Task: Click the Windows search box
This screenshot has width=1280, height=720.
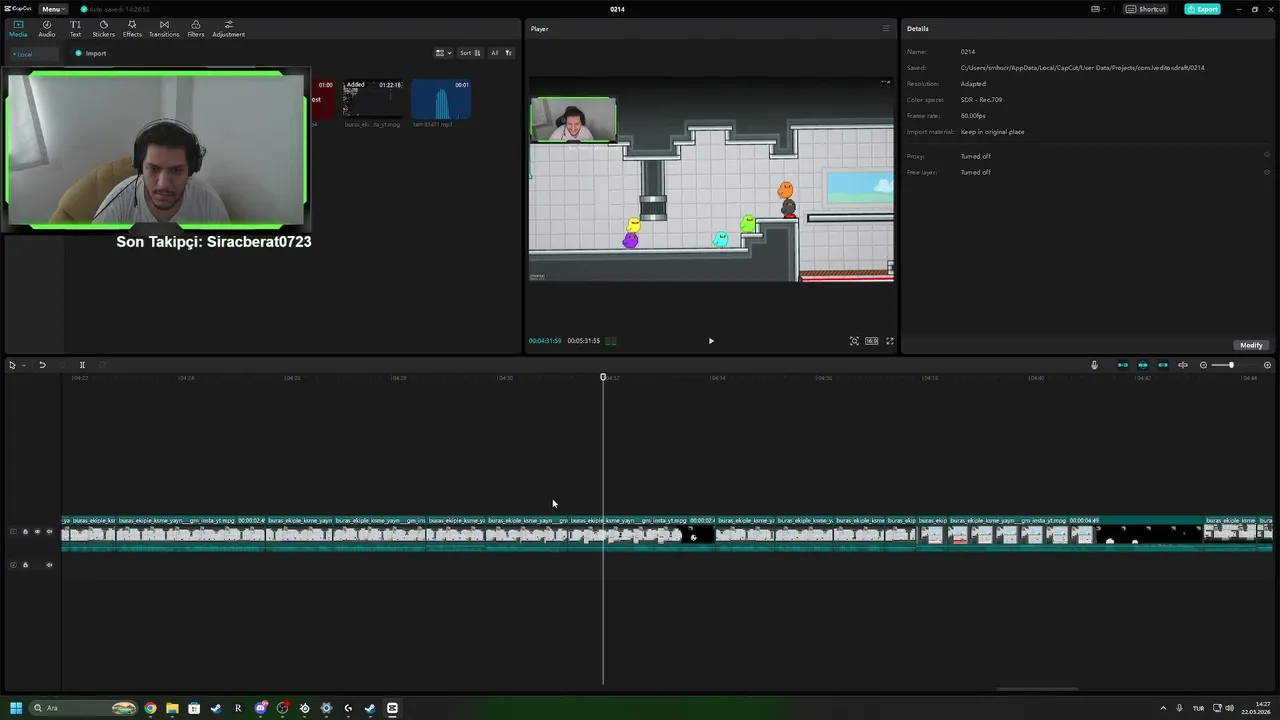Action: point(83,708)
